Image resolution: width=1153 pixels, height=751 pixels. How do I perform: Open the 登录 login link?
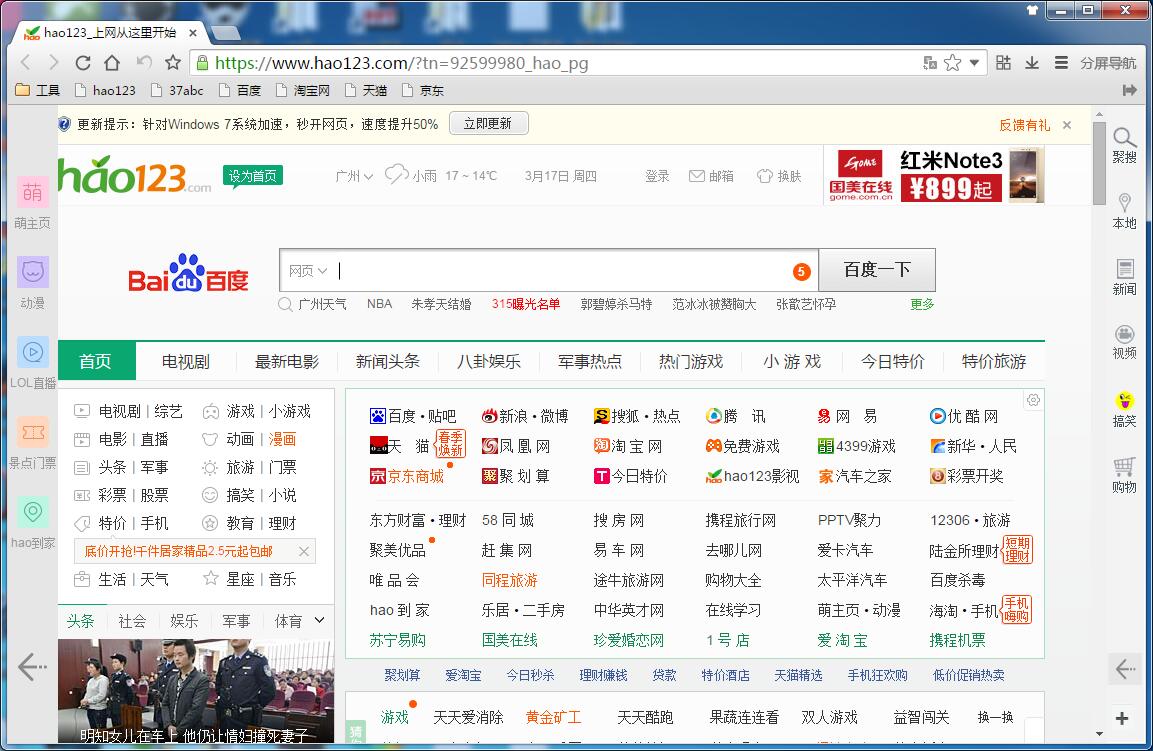(x=657, y=176)
